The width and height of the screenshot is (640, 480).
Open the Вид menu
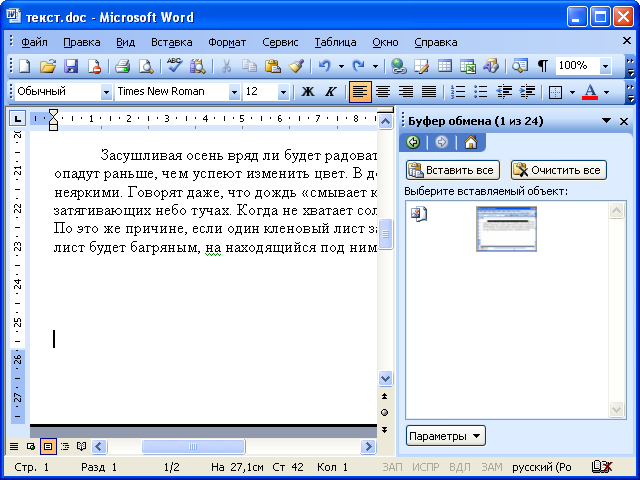[x=125, y=42]
